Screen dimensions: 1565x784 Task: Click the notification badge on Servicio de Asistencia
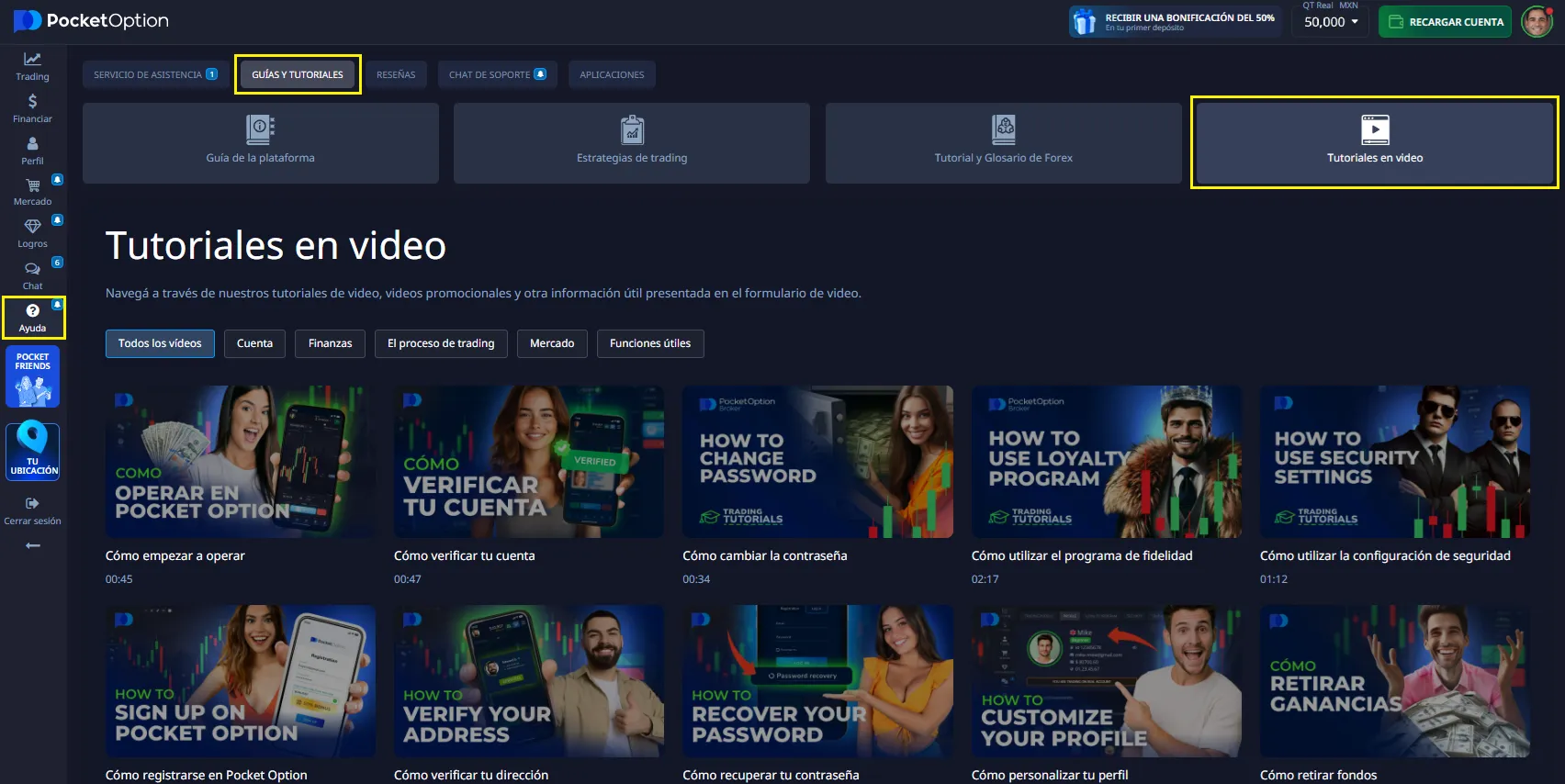click(212, 74)
